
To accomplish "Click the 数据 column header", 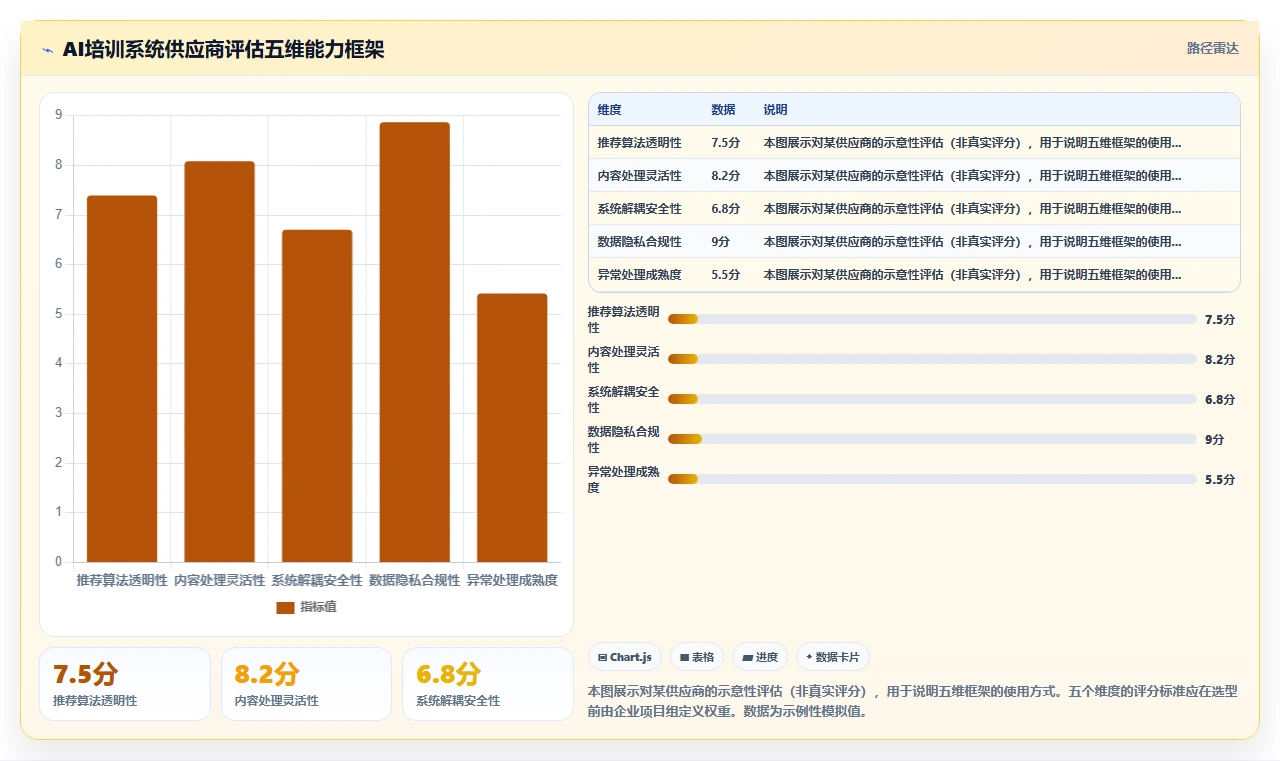I will (723, 110).
